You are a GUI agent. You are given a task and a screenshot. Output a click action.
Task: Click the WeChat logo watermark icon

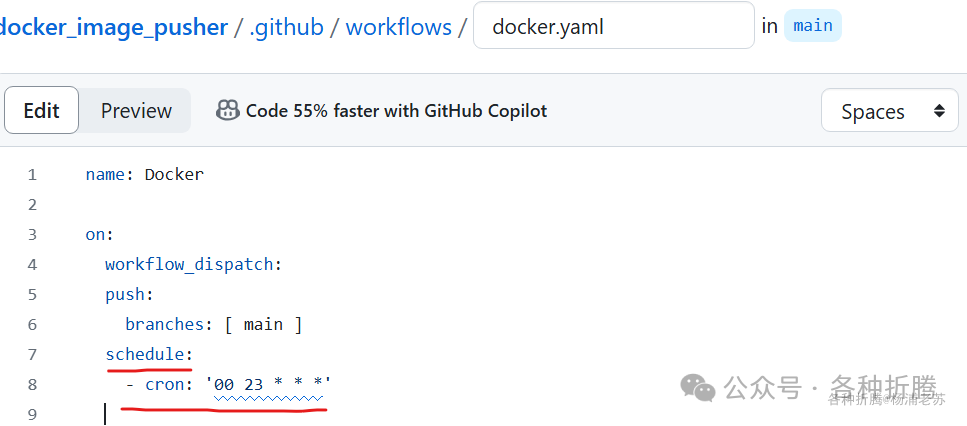[697, 388]
